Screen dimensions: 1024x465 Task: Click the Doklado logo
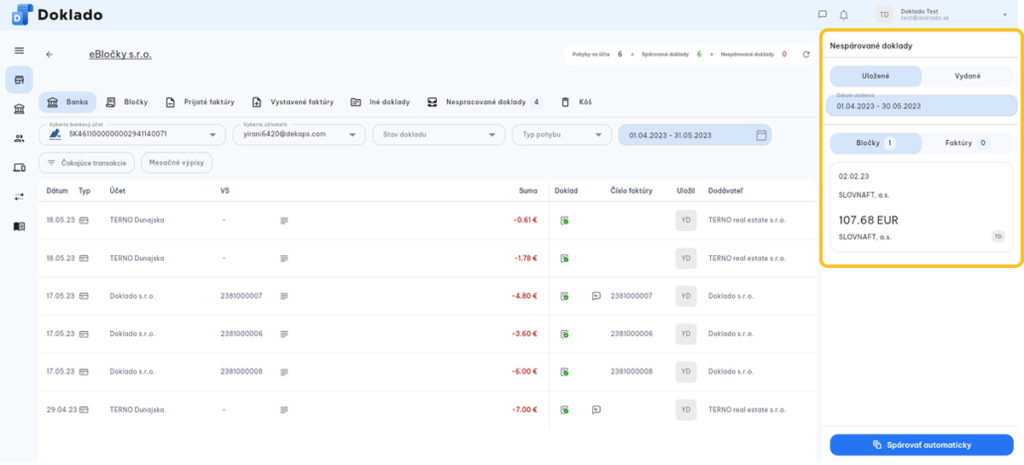[x=57, y=14]
